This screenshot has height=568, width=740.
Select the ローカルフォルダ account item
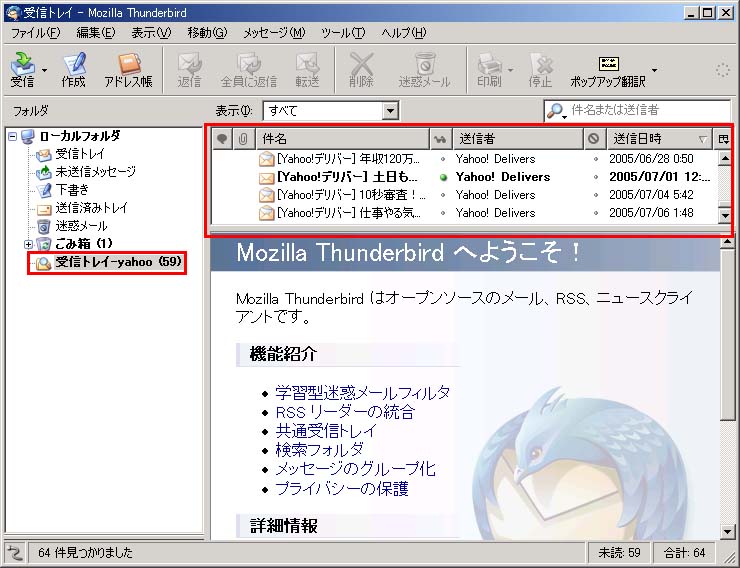79,136
